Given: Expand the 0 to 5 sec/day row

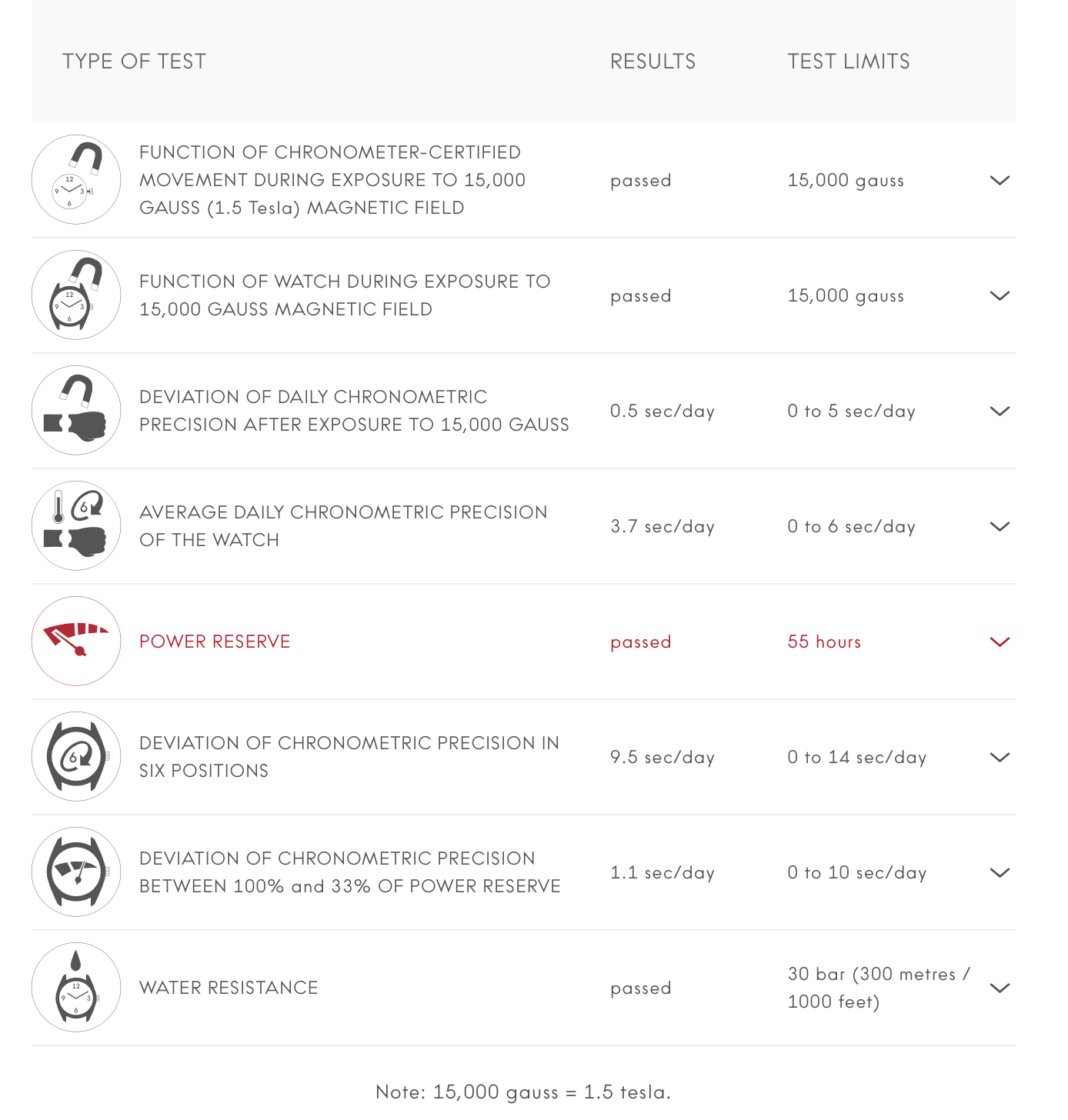Looking at the screenshot, I should coord(1000,412).
